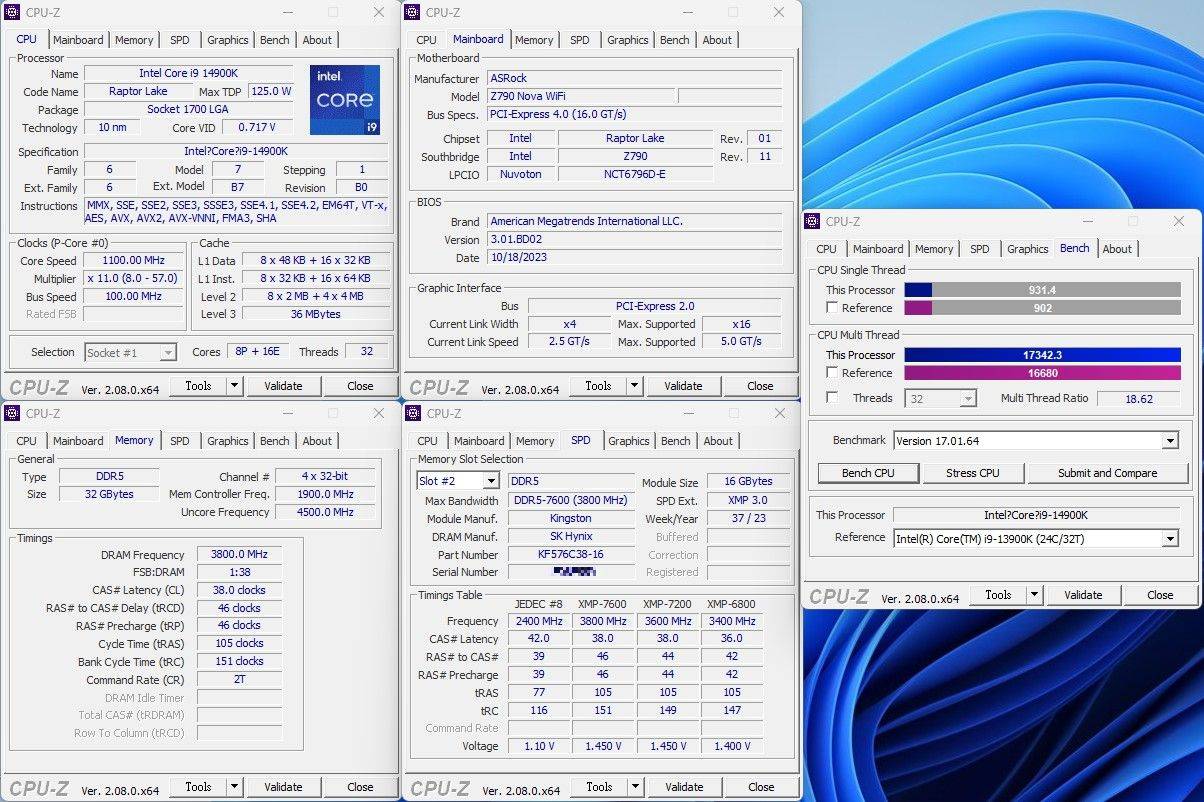Open Tools arrow menu in the Bench window
The height and width of the screenshot is (802, 1204).
1034,595
